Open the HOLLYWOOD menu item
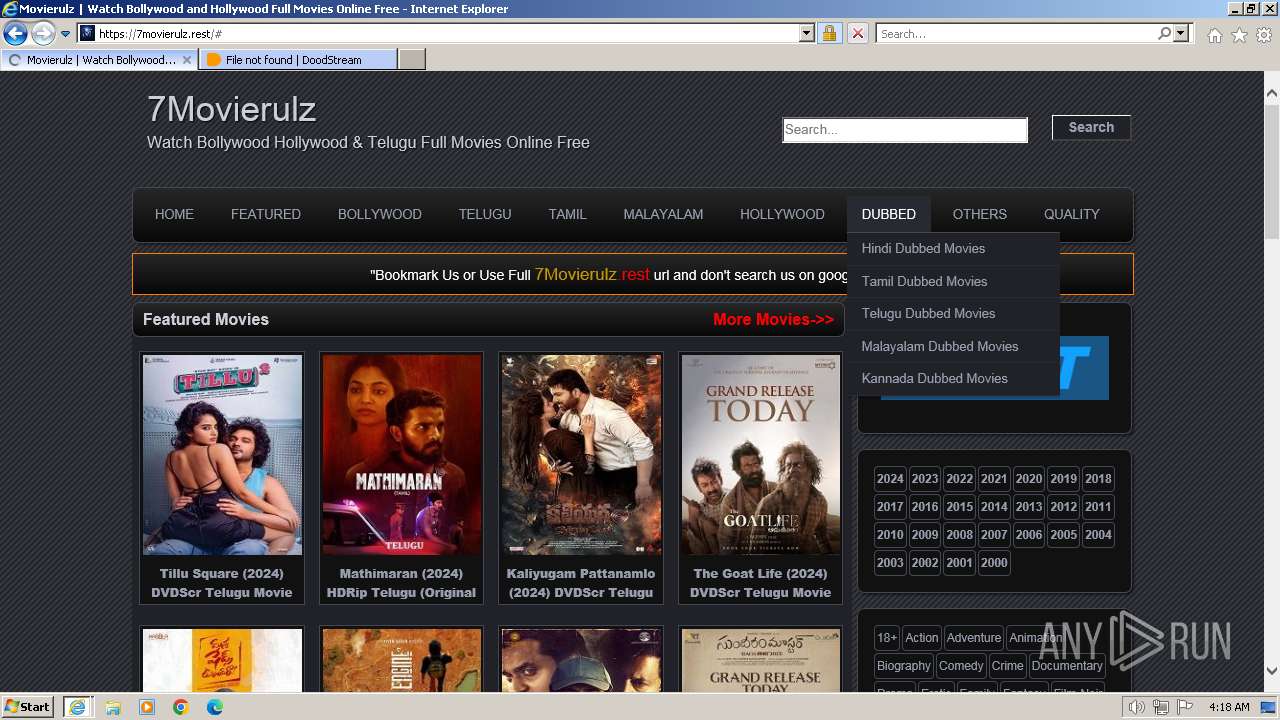 coord(782,214)
